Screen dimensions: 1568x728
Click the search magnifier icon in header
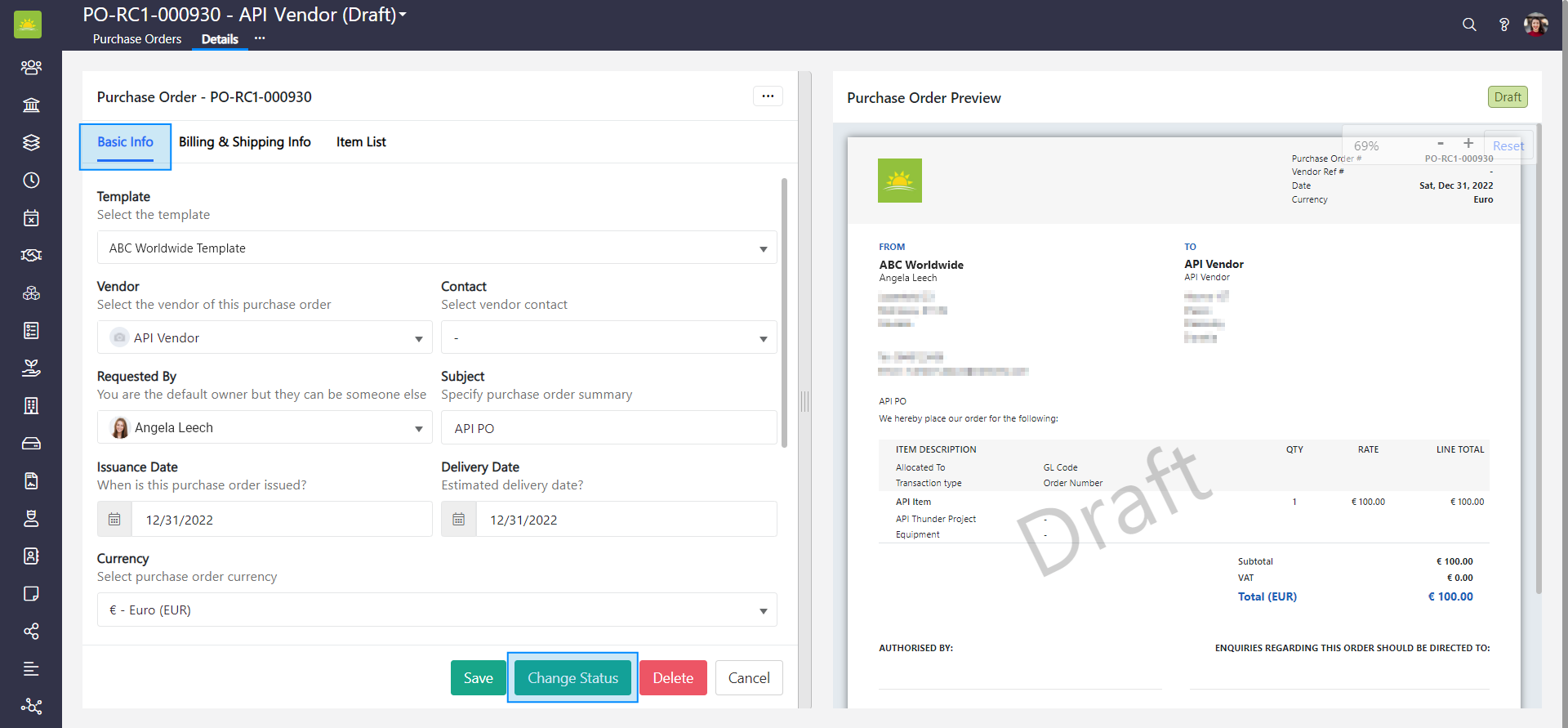coord(1469,25)
